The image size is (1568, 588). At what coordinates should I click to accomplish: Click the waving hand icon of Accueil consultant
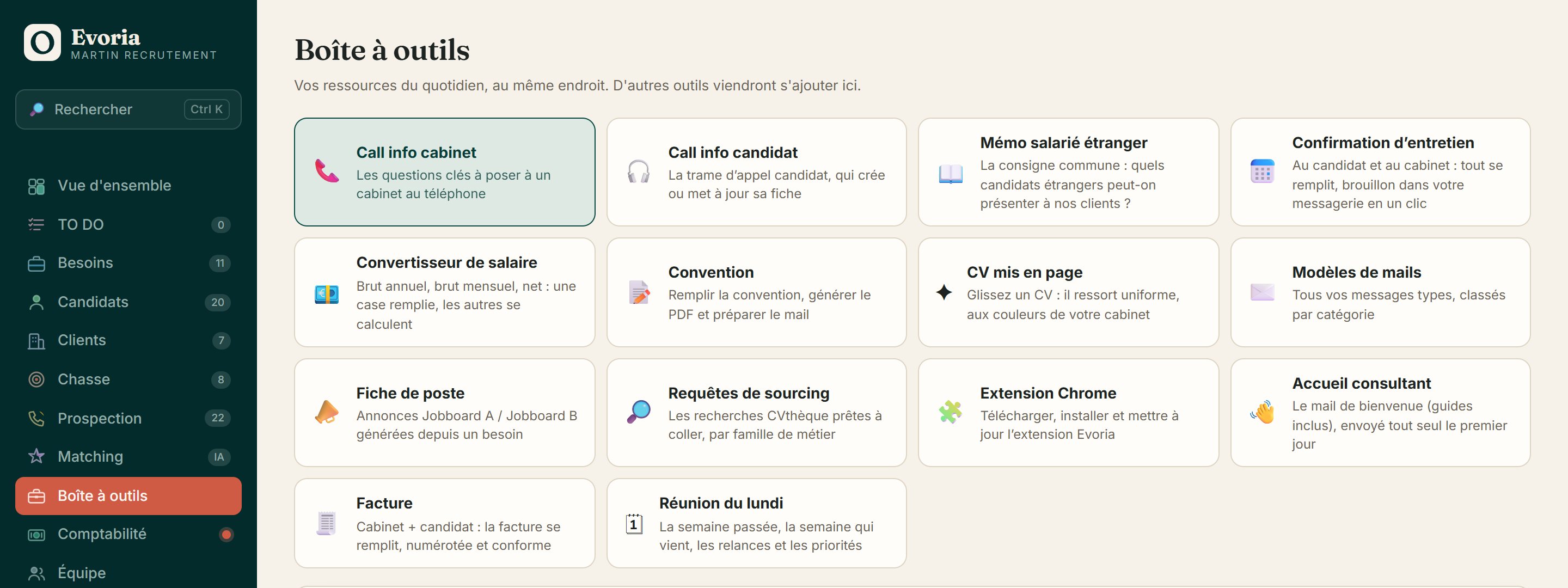click(x=1263, y=412)
